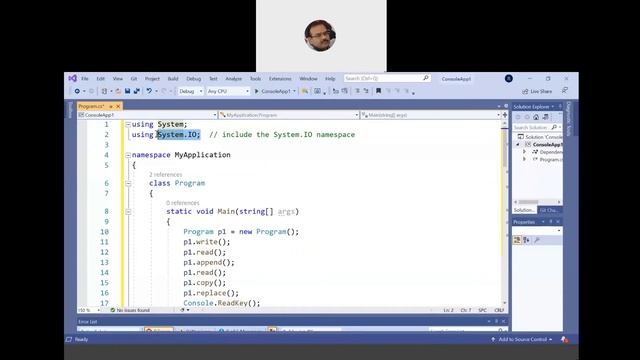The height and width of the screenshot is (360, 640).
Task: Expand the Dependencies node
Action: click(x=524, y=152)
